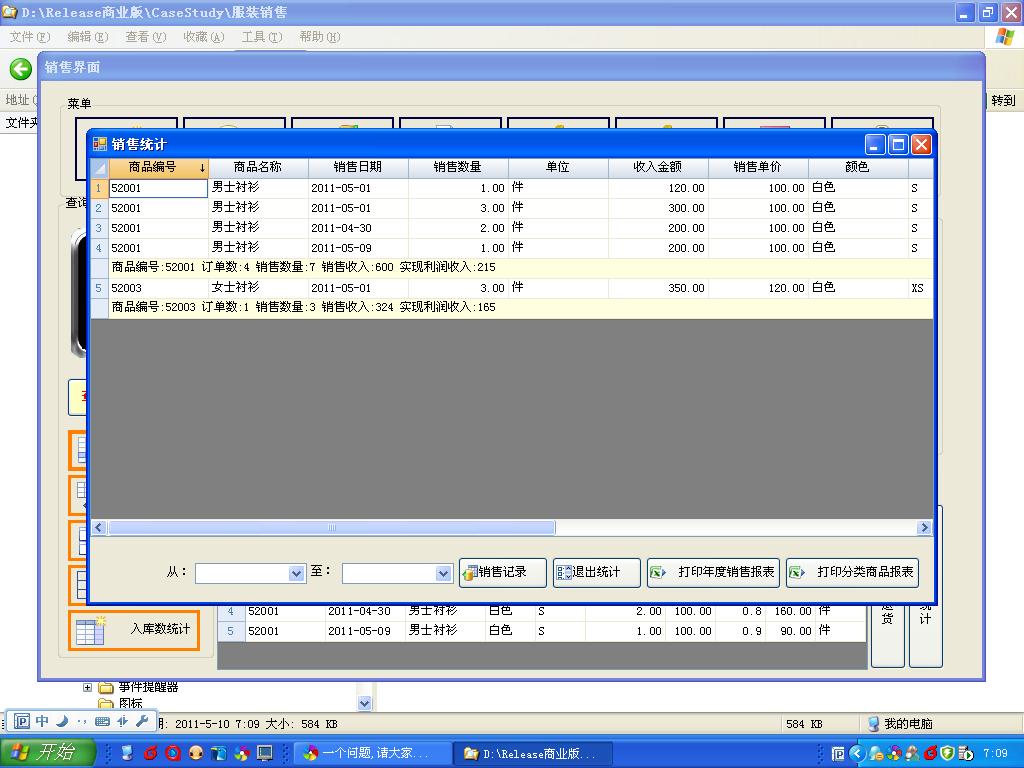Click the 销售记录 button icon
Image resolution: width=1024 pixels, height=768 pixels.
point(469,573)
